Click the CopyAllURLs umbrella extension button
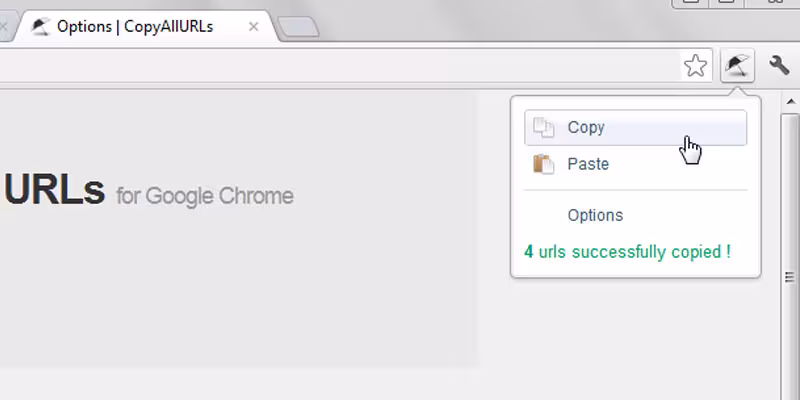 737,66
